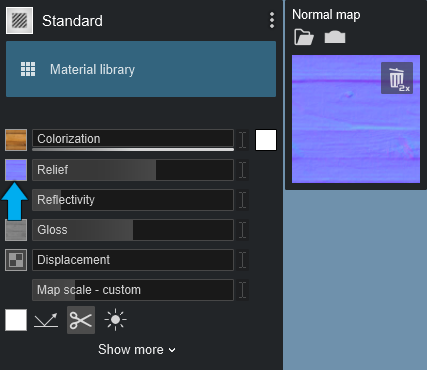
Task: Open the Material library
Action: coord(141,69)
